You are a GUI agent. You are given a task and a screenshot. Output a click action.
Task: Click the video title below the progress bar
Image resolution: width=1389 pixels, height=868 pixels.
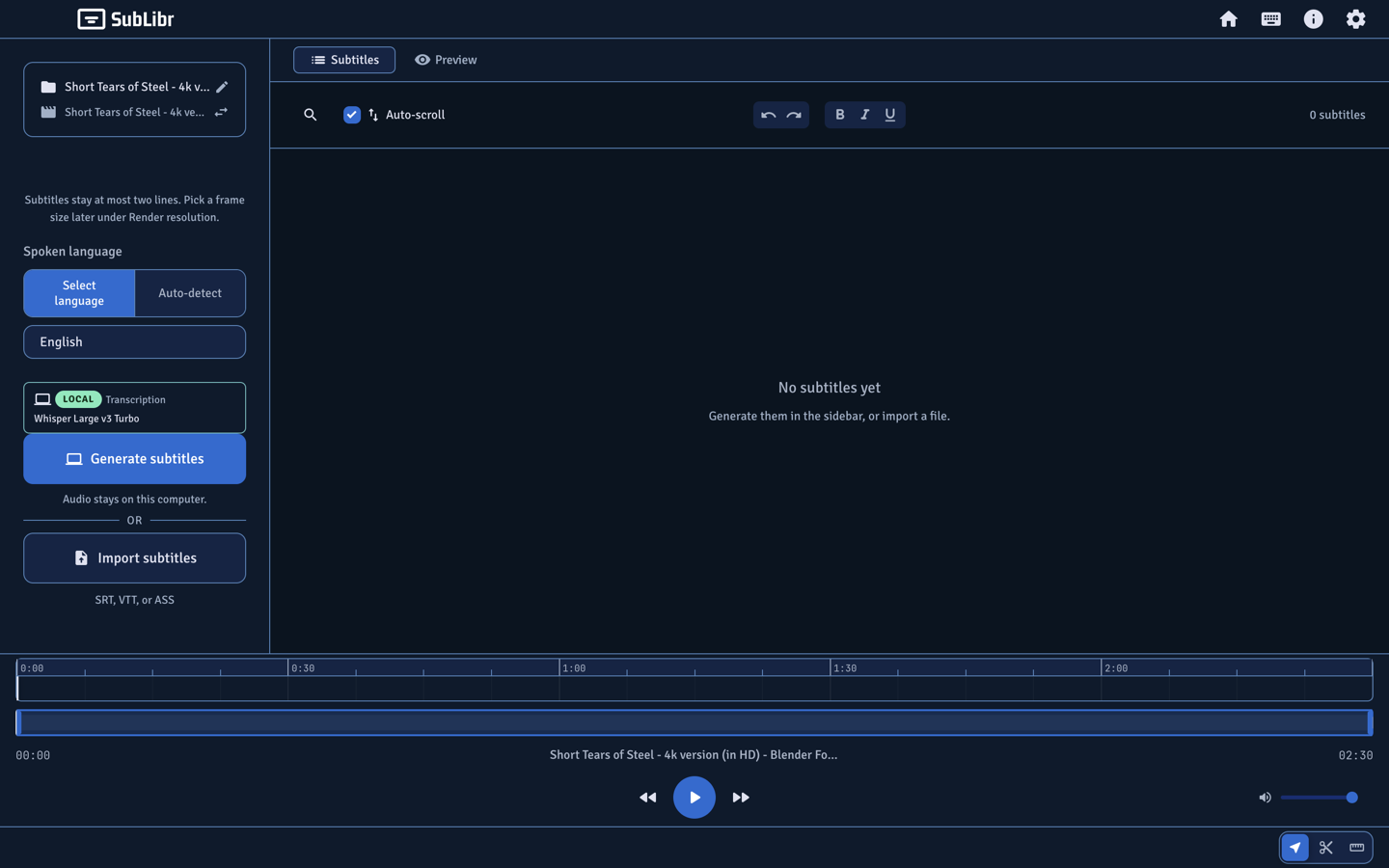(694, 755)
